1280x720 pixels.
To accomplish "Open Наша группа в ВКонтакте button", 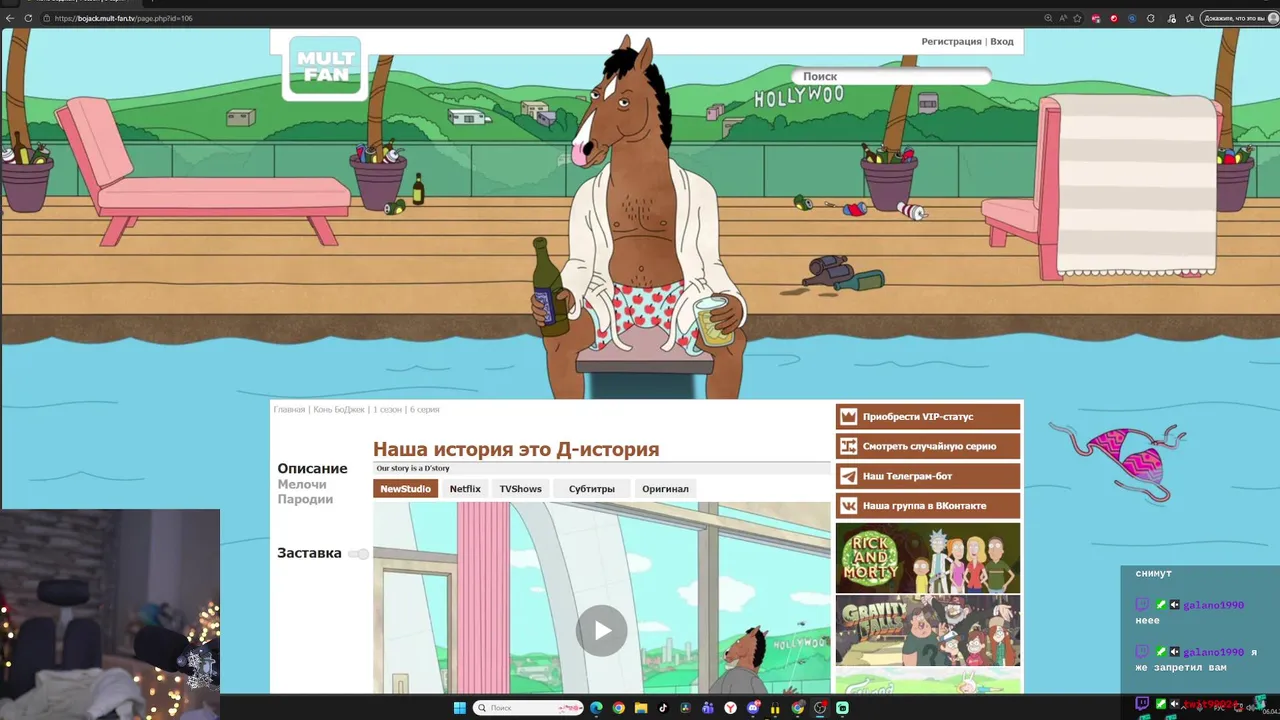I will click(x=928, y=506).
